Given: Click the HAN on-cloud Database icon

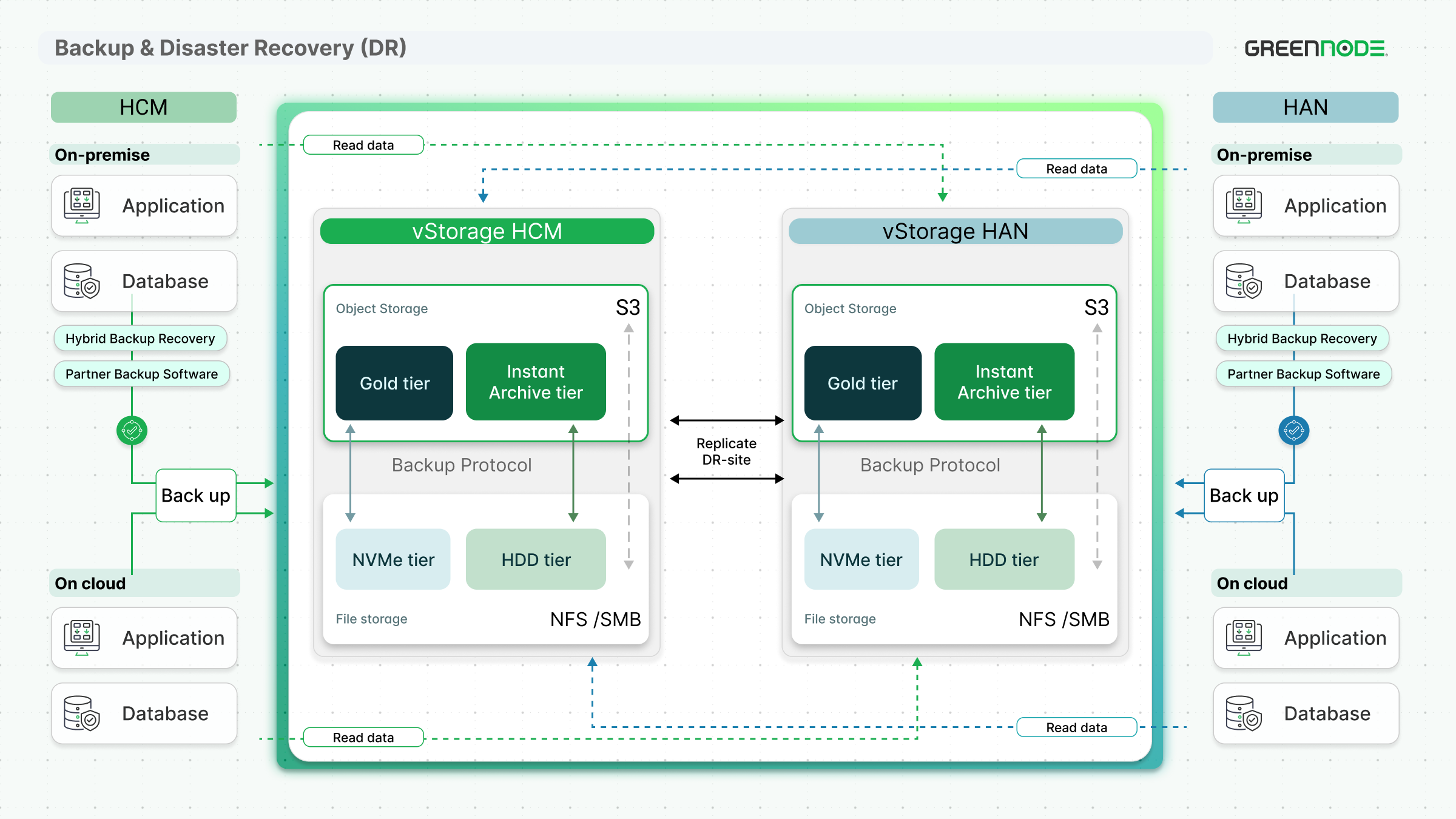Looking at the screenshot, I should (1244, 713).
